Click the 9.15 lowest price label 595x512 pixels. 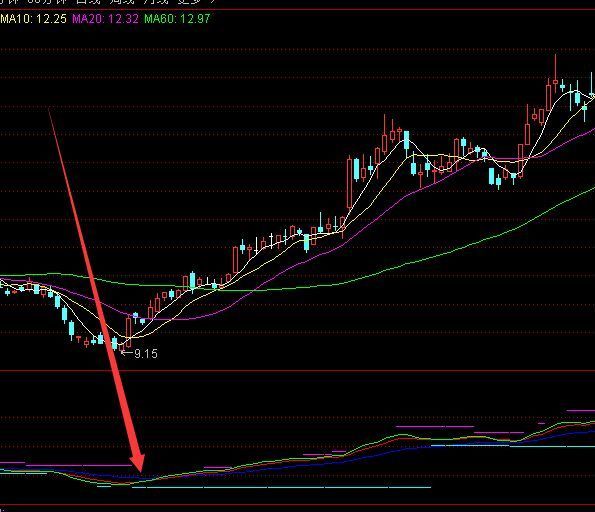(146, 354)
